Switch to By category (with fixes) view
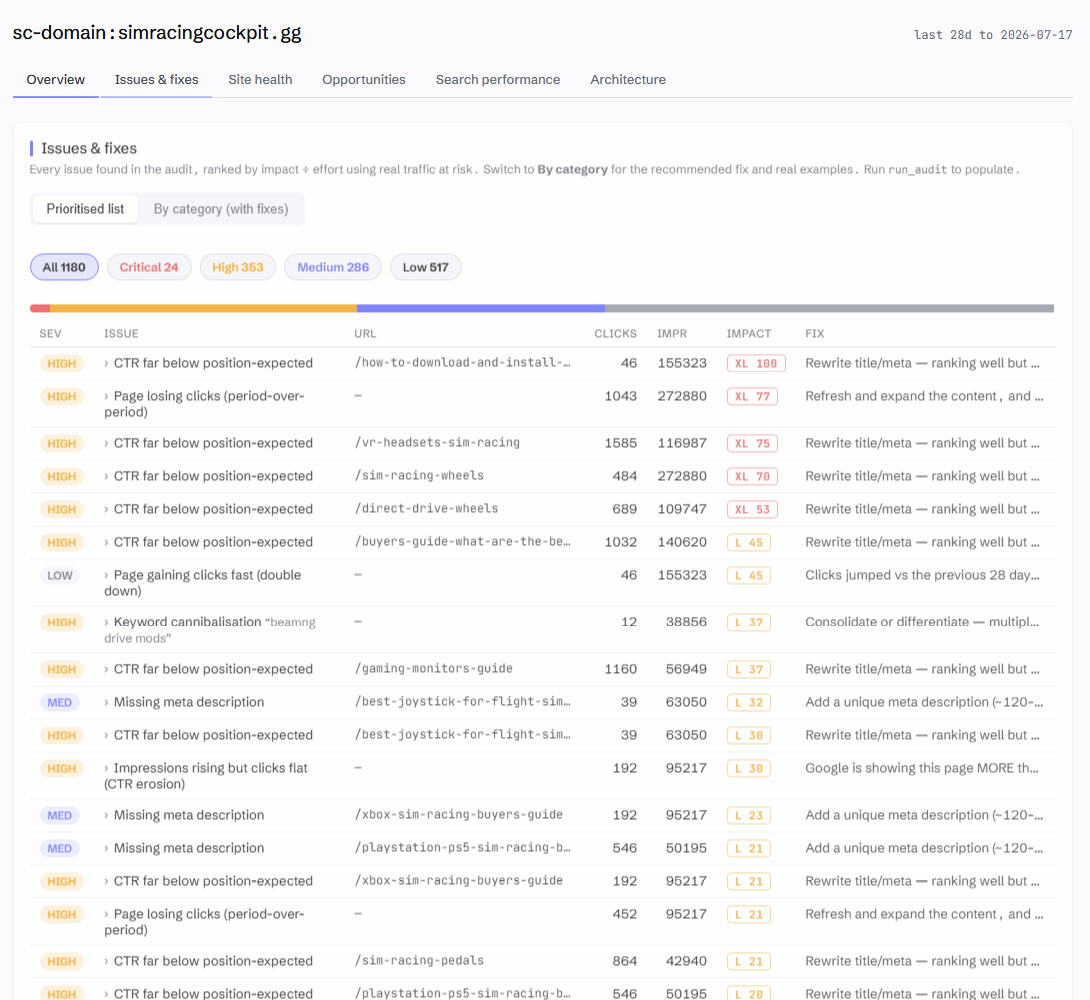 tap(220, 208)
